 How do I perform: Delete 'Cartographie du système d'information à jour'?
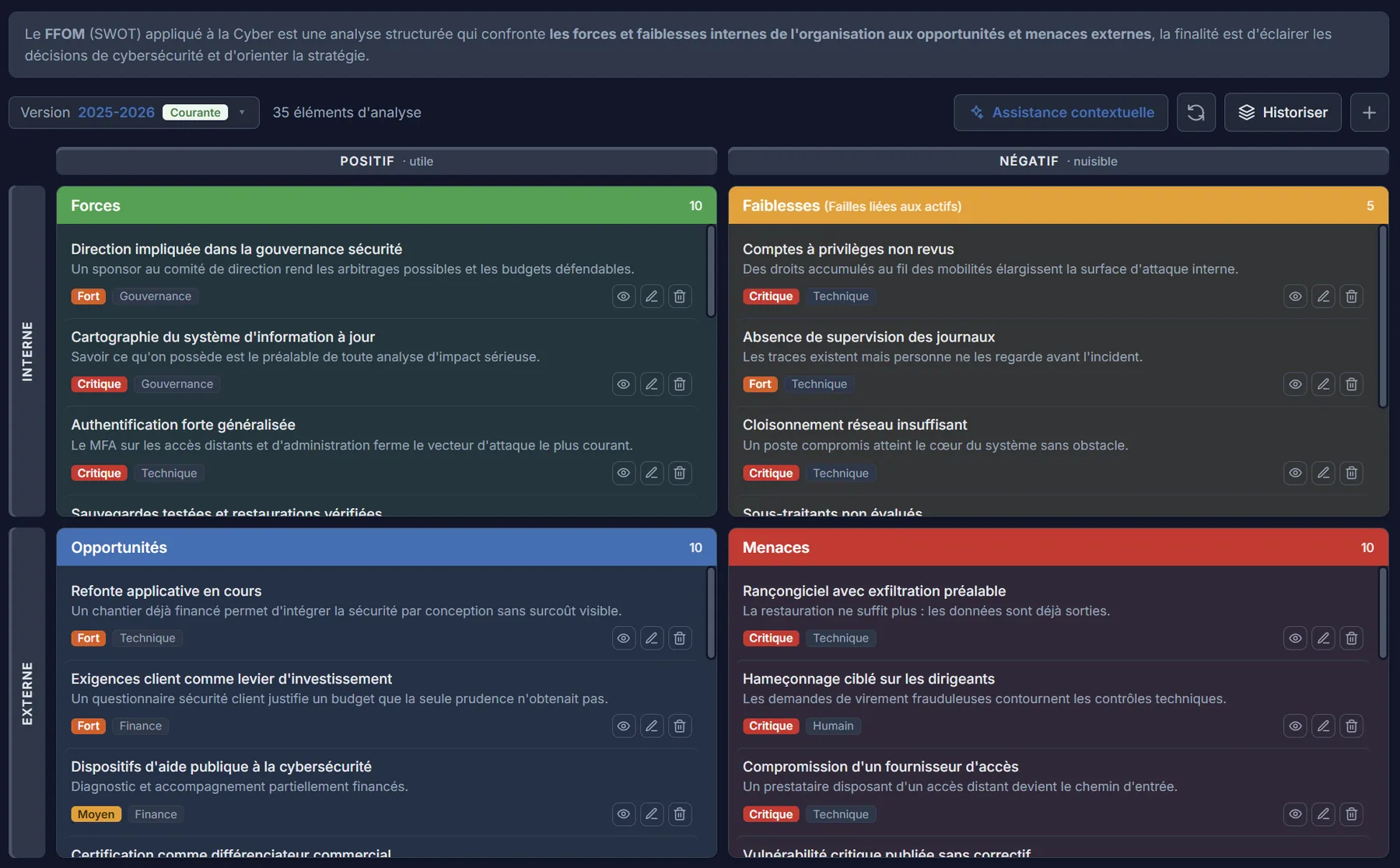pos(680,384)
